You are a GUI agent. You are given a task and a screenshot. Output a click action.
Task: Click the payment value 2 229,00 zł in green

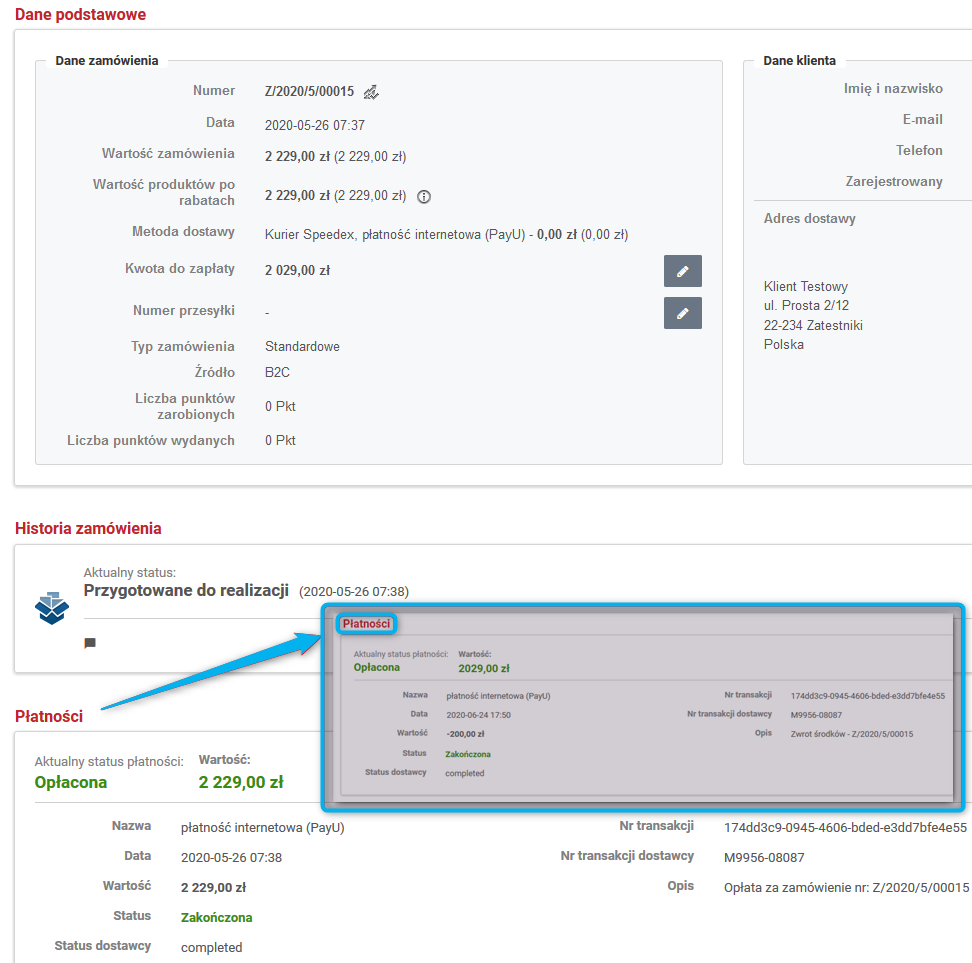pyautogui.click(x=241, y=783)
